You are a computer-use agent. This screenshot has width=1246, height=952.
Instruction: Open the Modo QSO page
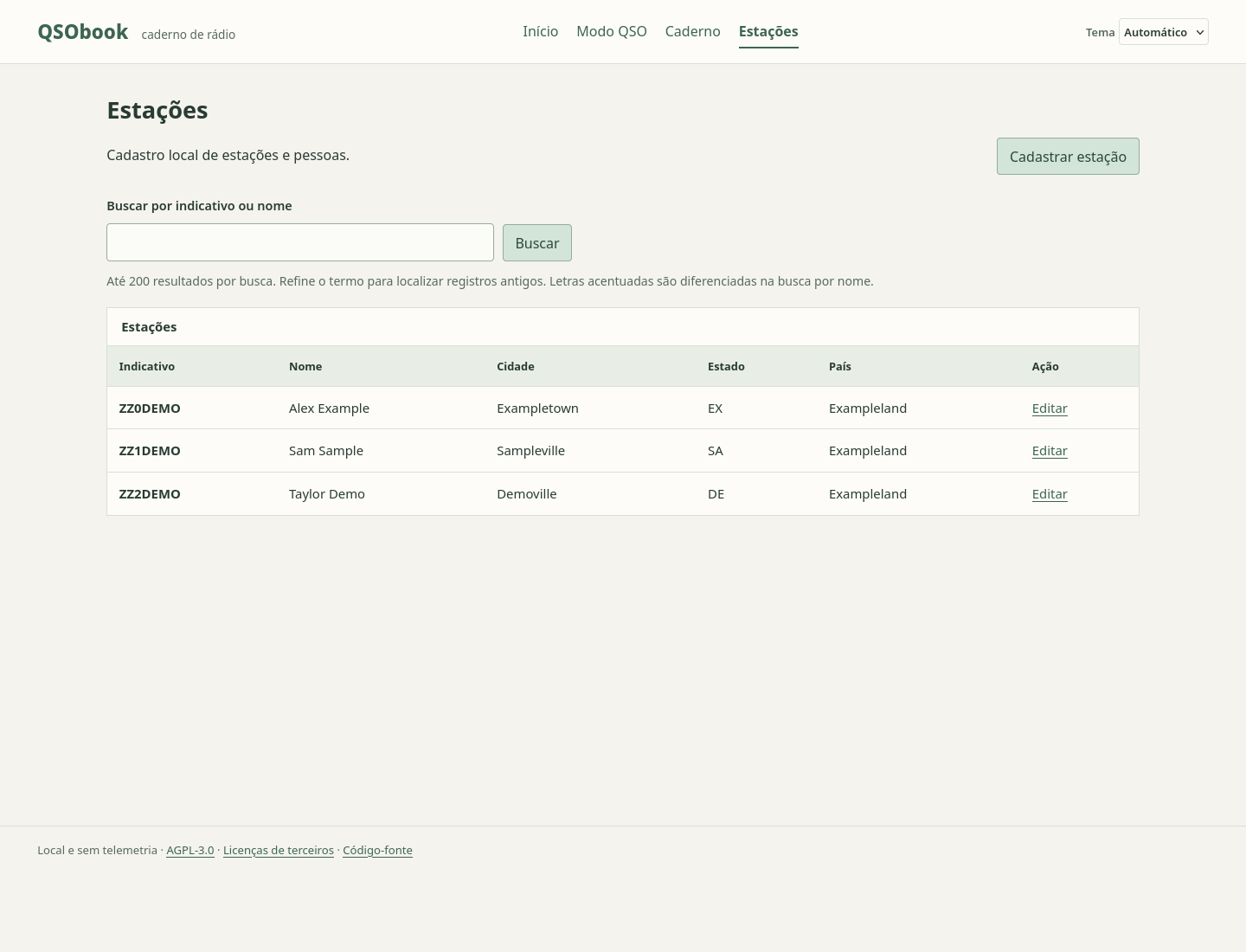(x=612, y=31)
